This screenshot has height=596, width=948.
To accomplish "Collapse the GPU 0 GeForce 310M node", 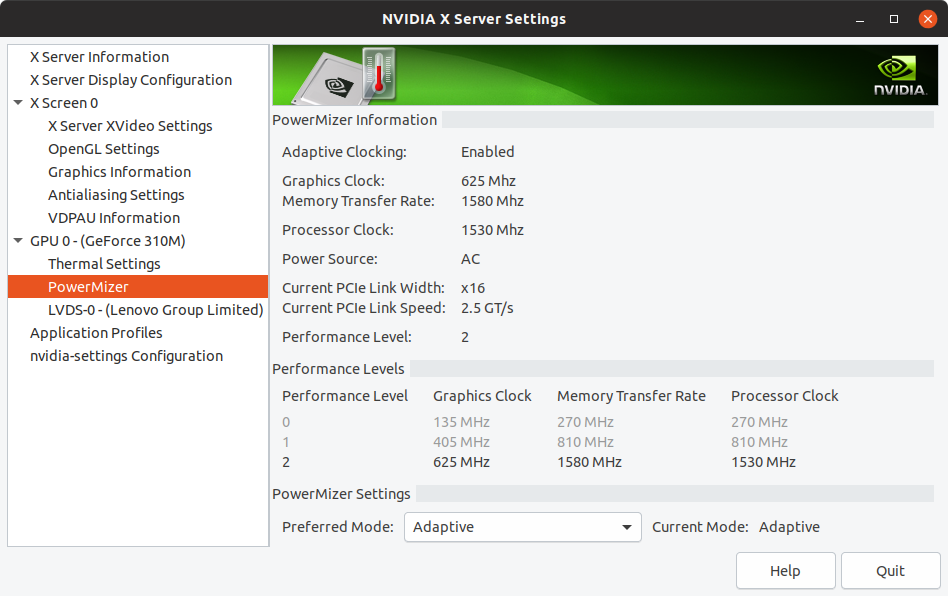I will [x=18, y=241].
